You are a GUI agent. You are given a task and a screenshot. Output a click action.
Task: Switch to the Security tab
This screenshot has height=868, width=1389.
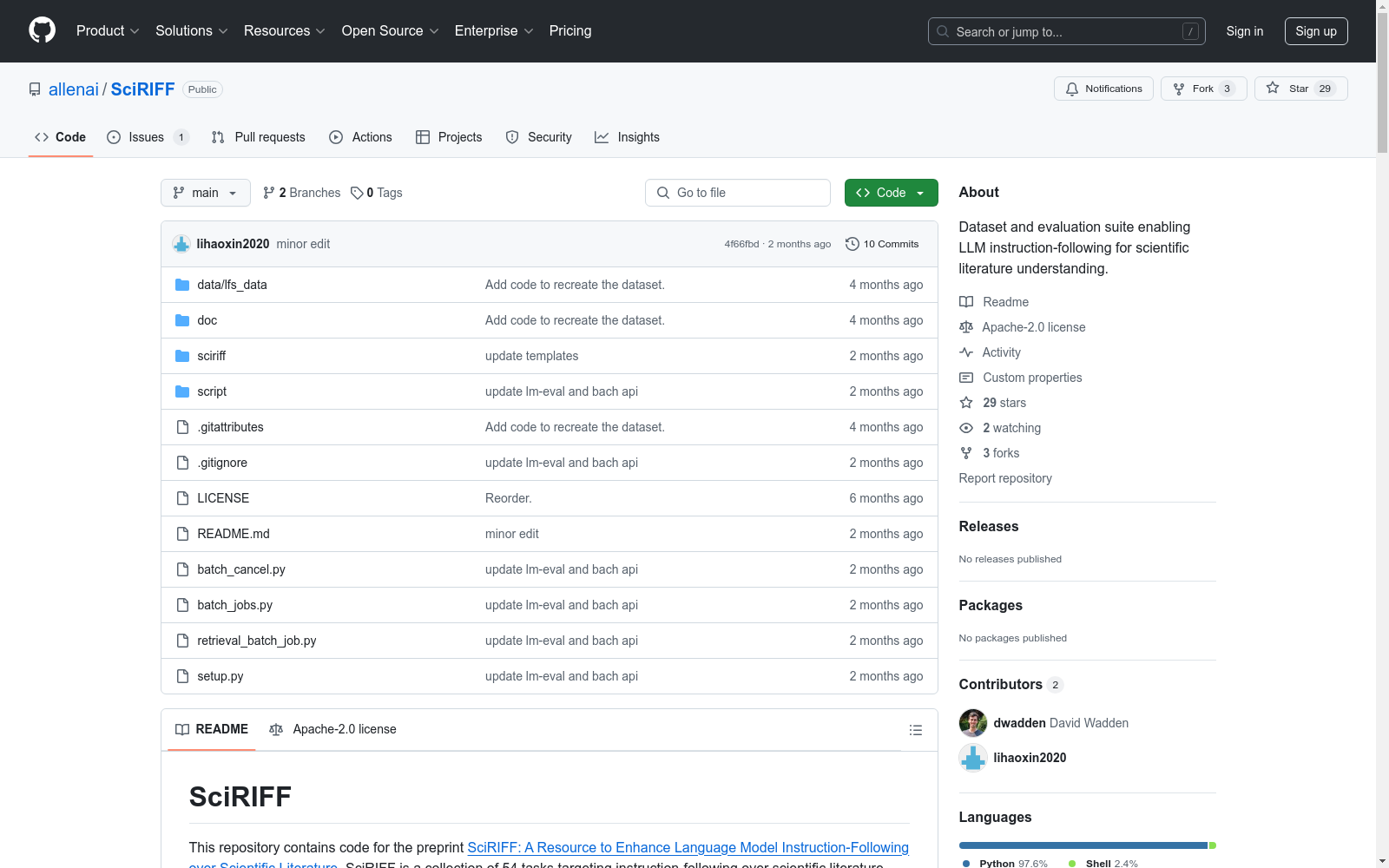tap(539, 137)
